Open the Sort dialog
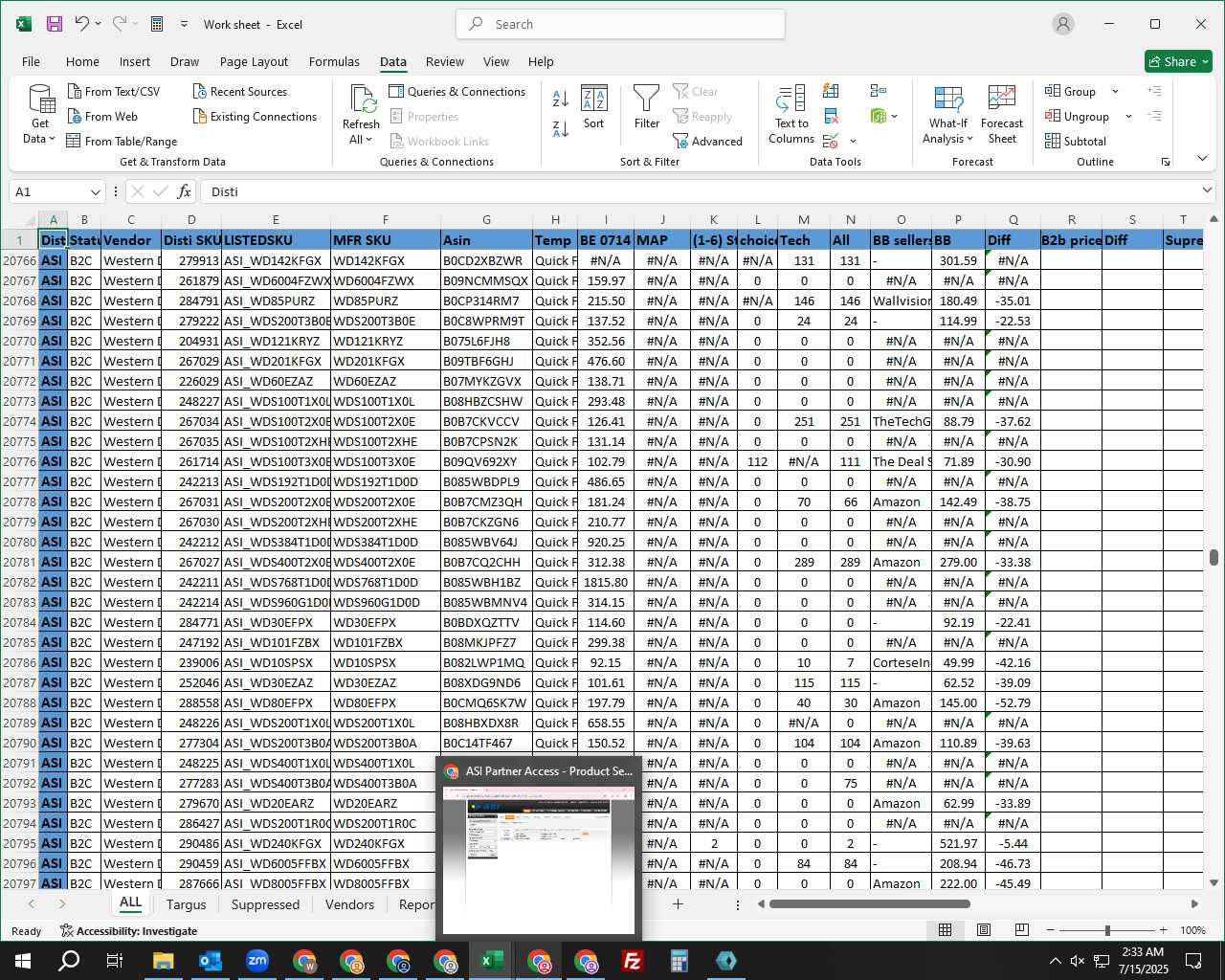The image size is (1225, 980). [594, 107]
